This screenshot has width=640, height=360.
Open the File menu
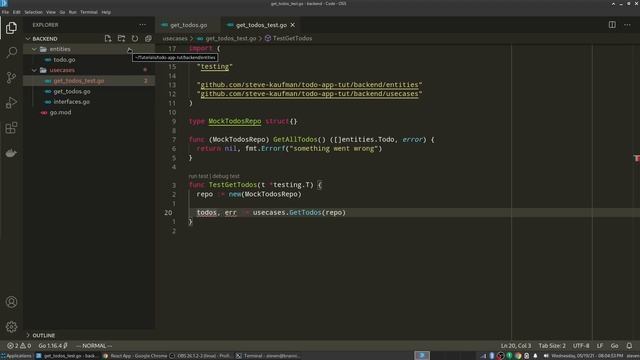click(5, 12)
